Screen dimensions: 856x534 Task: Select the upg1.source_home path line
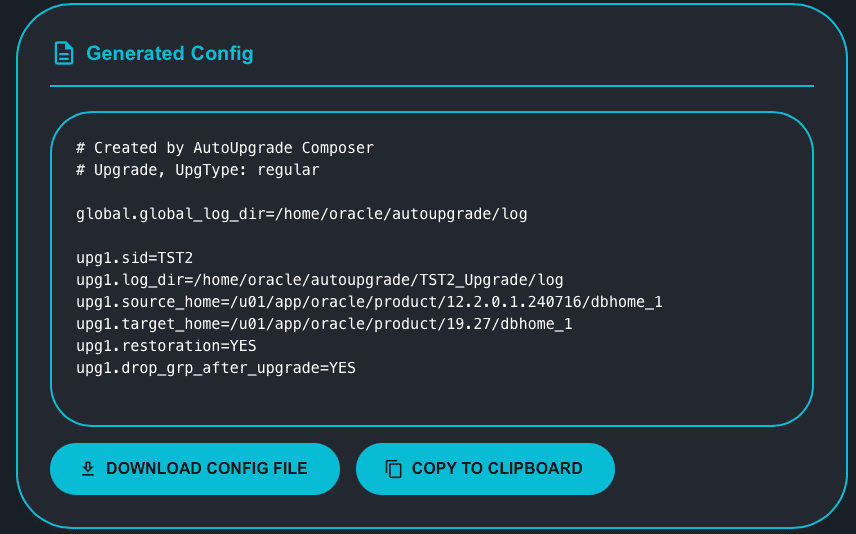pos(369,302)
